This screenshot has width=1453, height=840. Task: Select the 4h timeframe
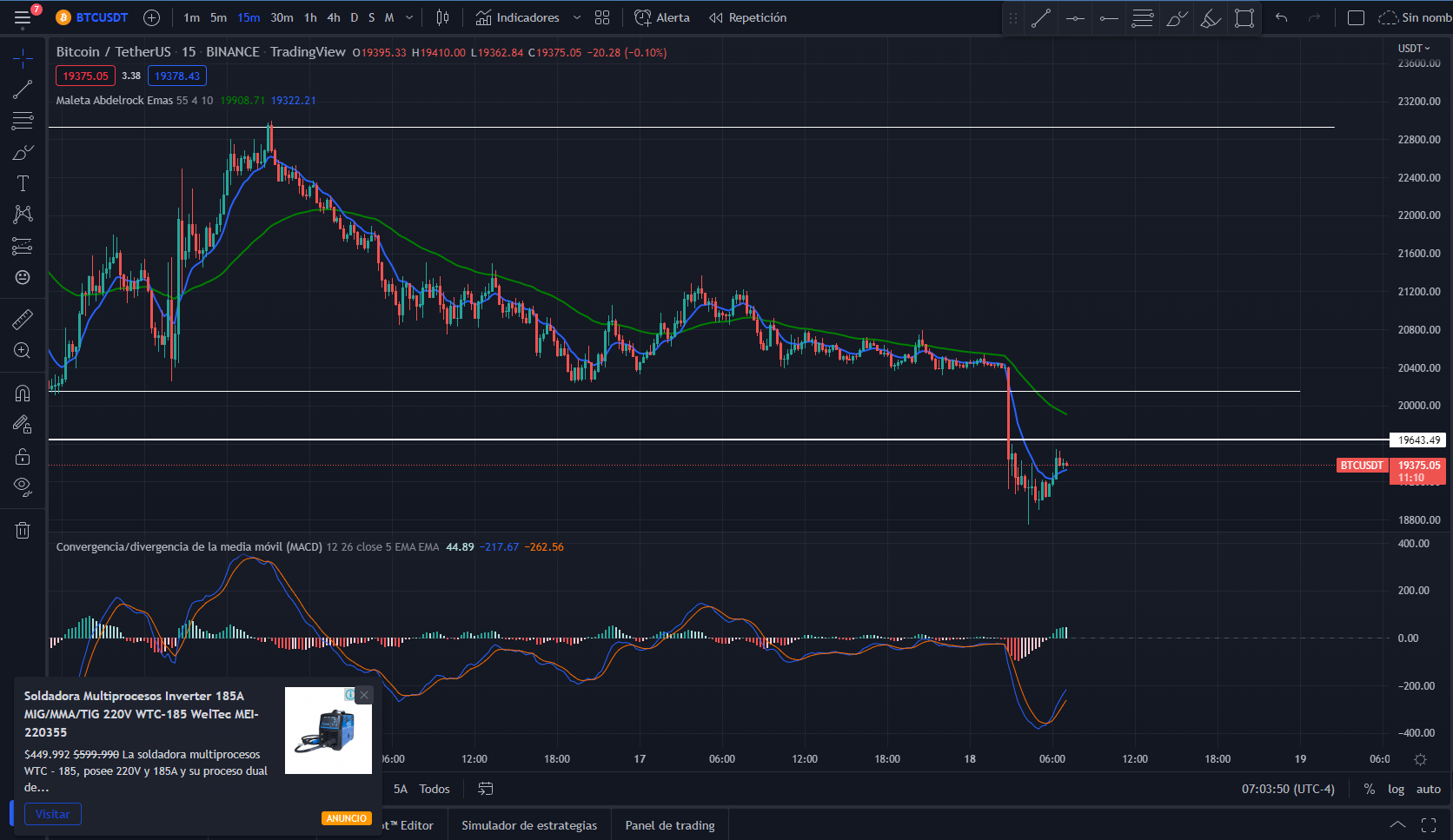click(334, 17)
